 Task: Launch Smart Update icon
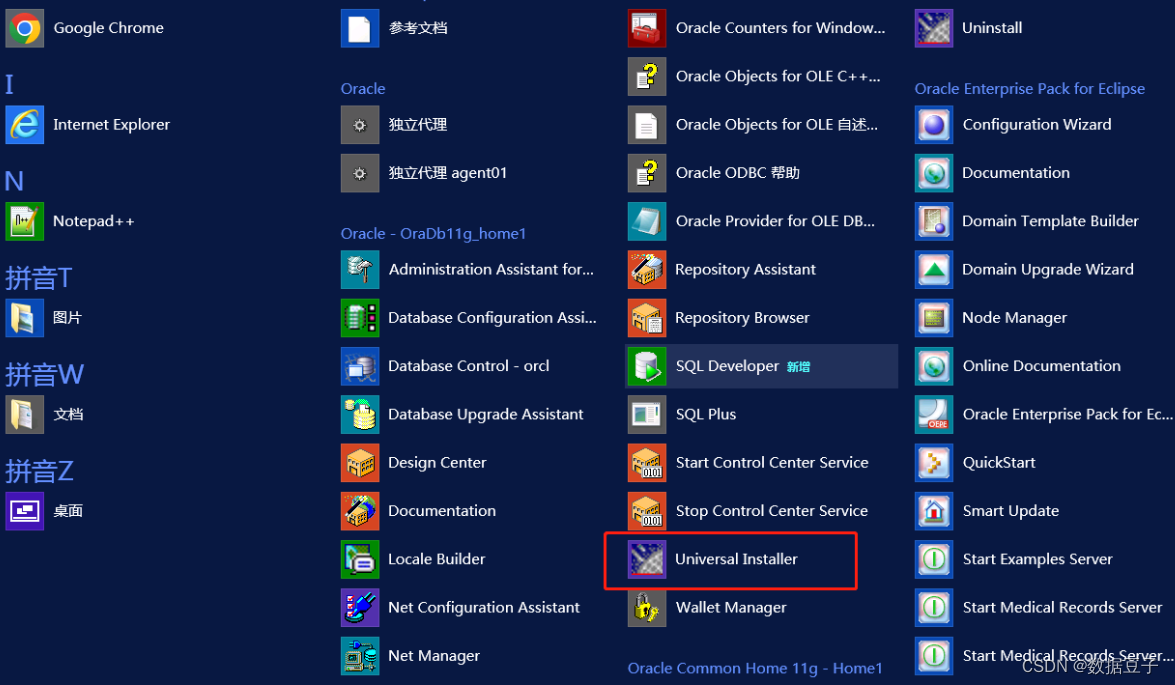934,511
